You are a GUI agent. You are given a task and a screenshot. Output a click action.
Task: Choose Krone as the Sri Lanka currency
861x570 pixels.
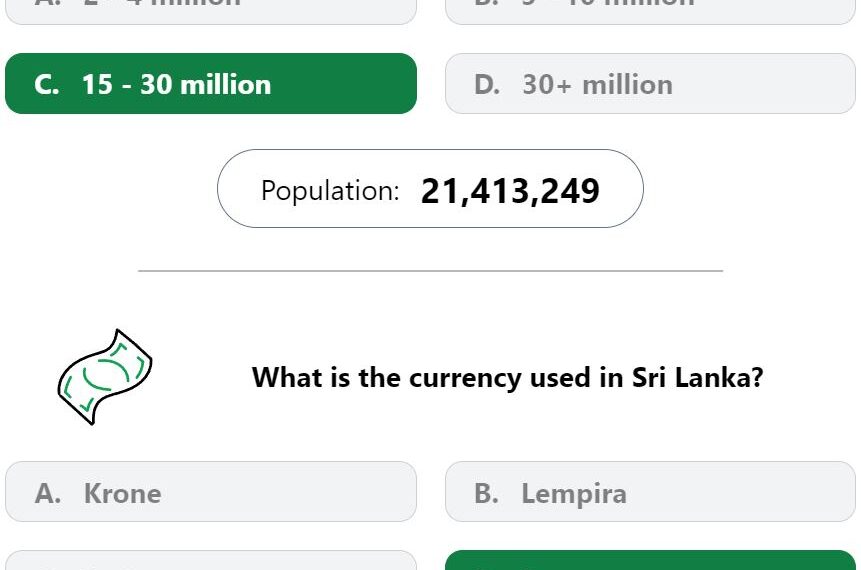211,491
